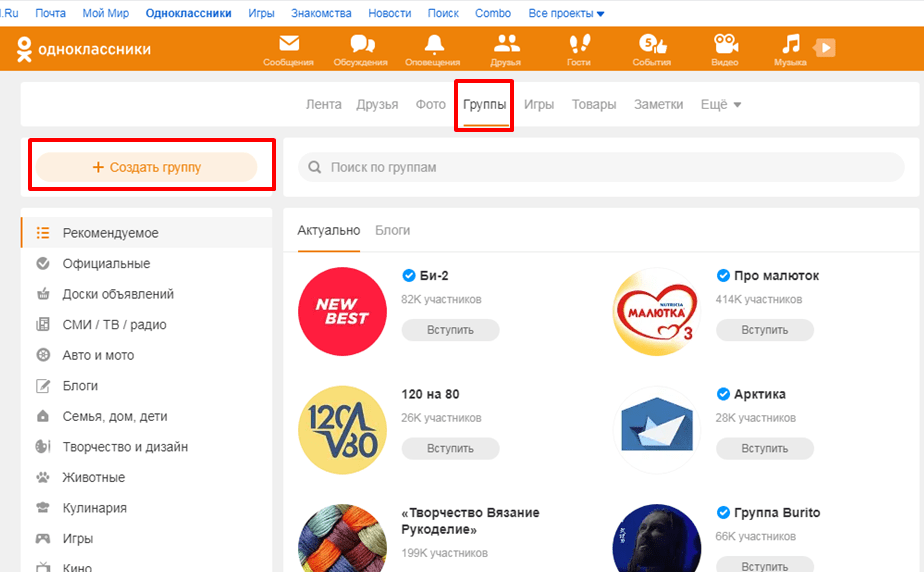
Task: Open the Мой Мир link
Action: pos(105,13)
